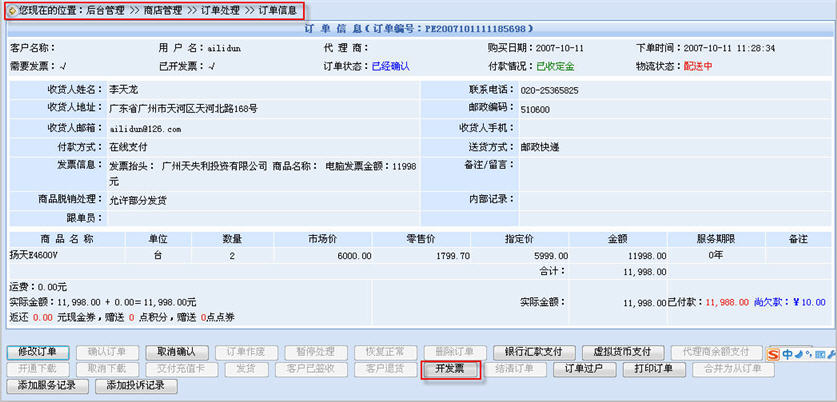Click the 已收定金 payment status text
This screenshot has width=837, height=402.
(556, 67)
